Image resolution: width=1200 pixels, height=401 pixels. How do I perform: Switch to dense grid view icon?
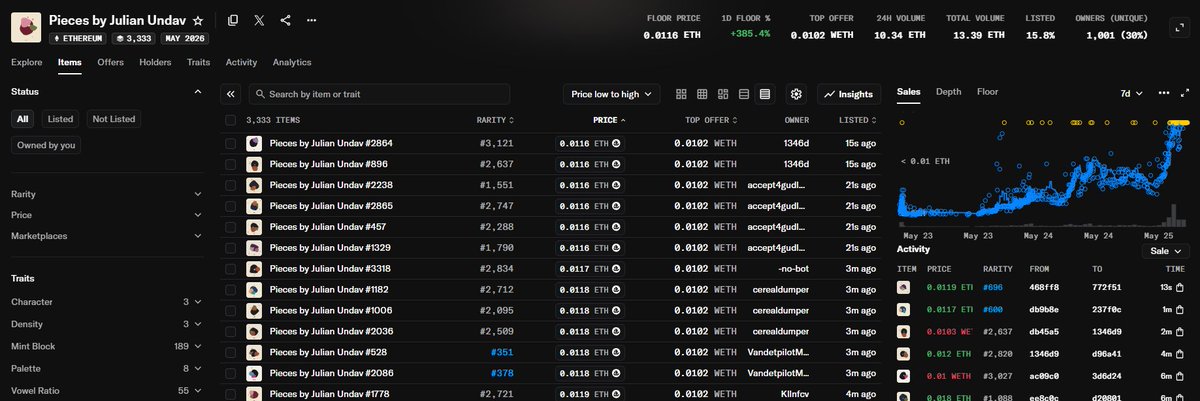coord(702,94)
